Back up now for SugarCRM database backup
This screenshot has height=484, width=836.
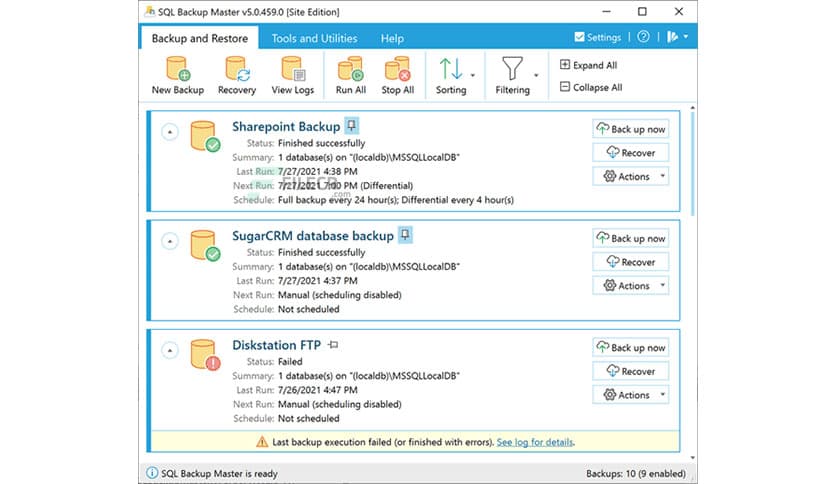[x=631, y=238]
